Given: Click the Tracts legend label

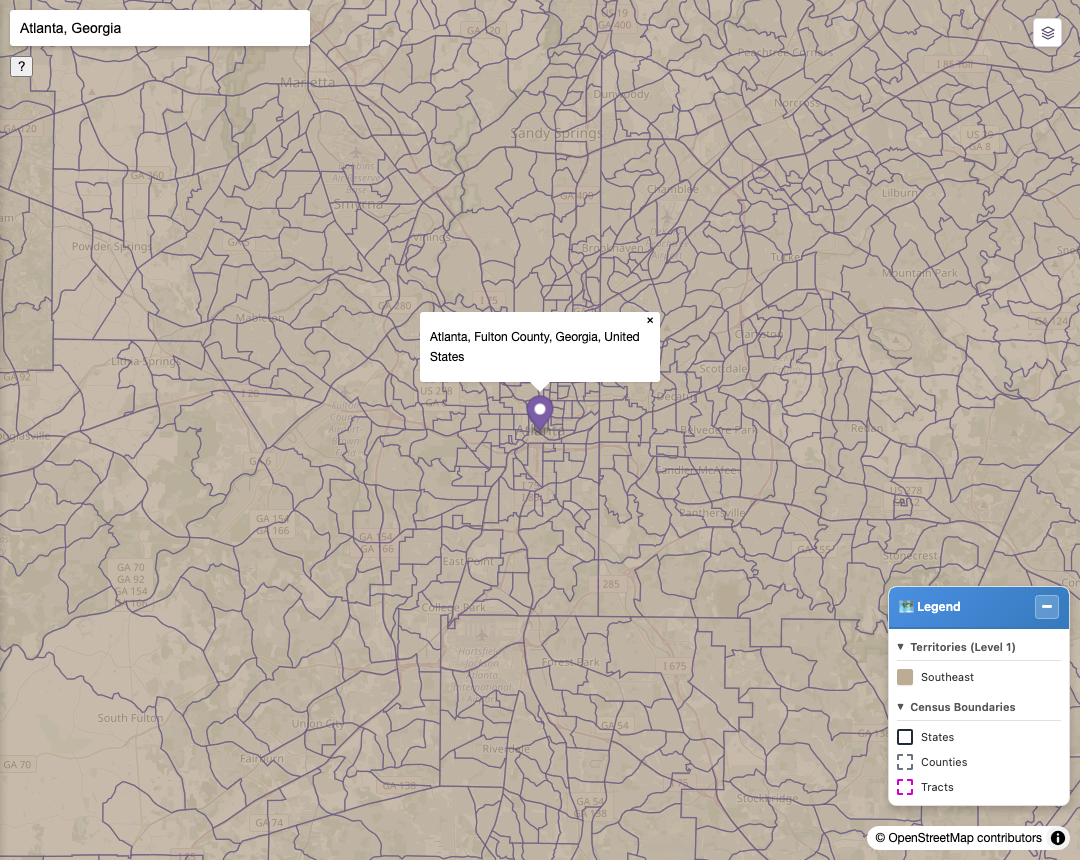Looking at the screenshot, I should click(937, 787).
